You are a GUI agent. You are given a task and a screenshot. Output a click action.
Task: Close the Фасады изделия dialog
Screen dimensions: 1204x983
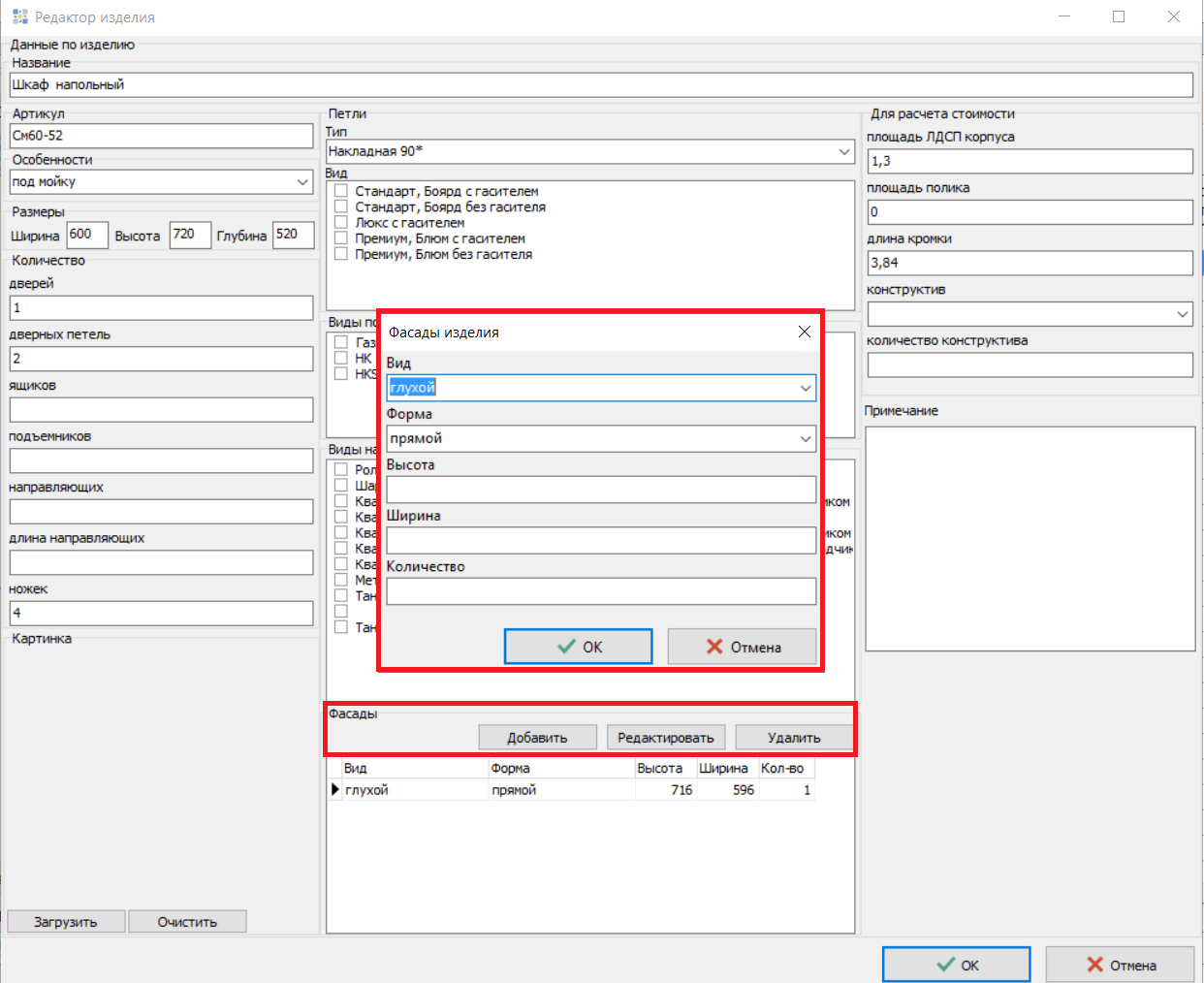(x=804, y=332)
